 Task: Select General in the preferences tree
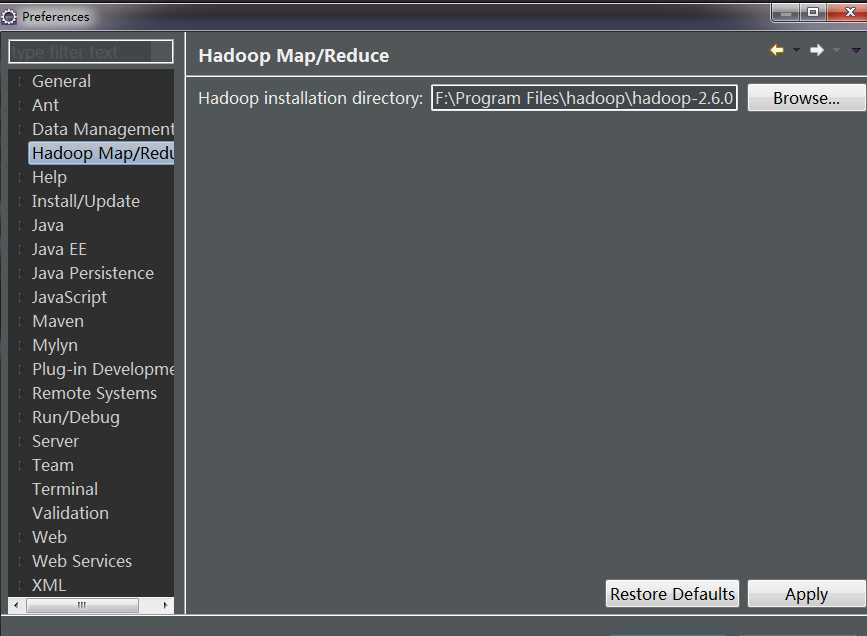(x=61, y=81)
